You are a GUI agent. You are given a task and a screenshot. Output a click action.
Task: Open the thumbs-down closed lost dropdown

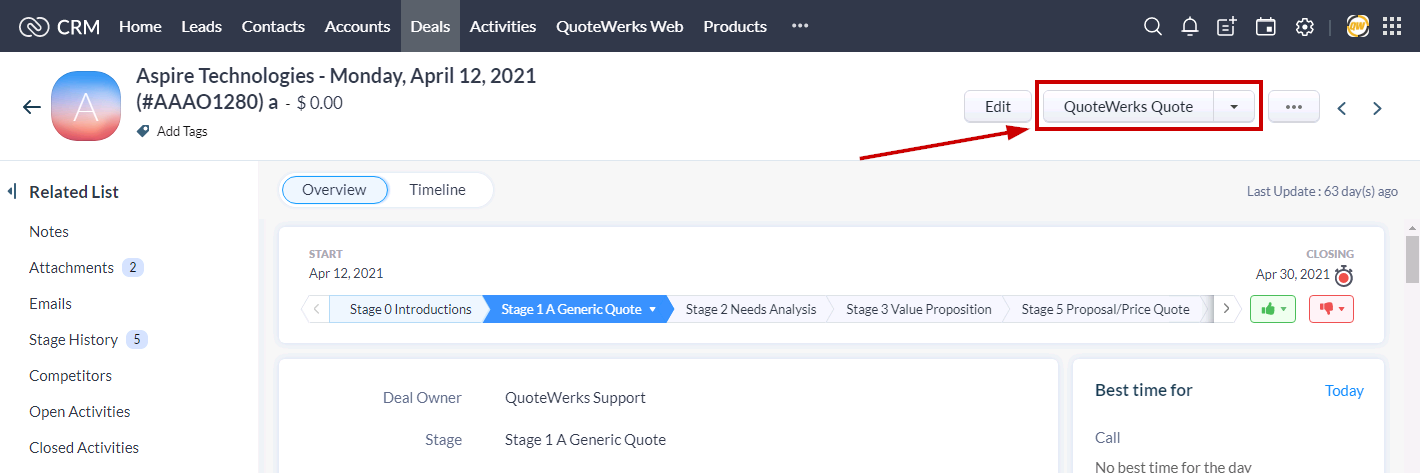[x=1331, y=309]
